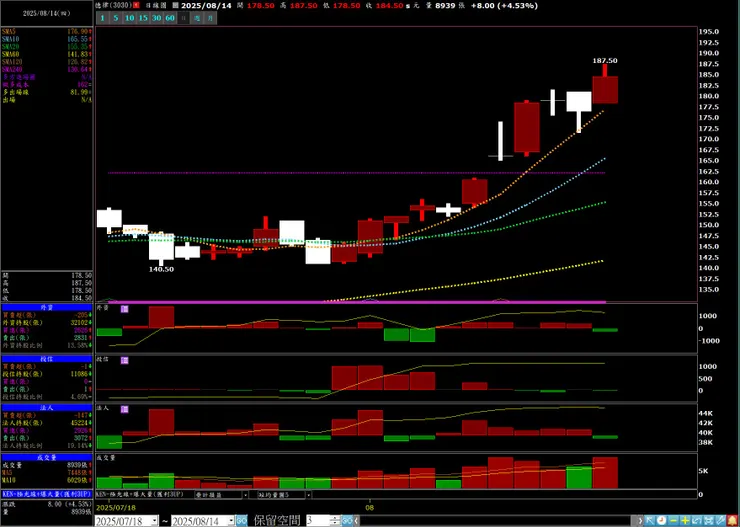Click the date box 2025/08/14 at top left

46,13
